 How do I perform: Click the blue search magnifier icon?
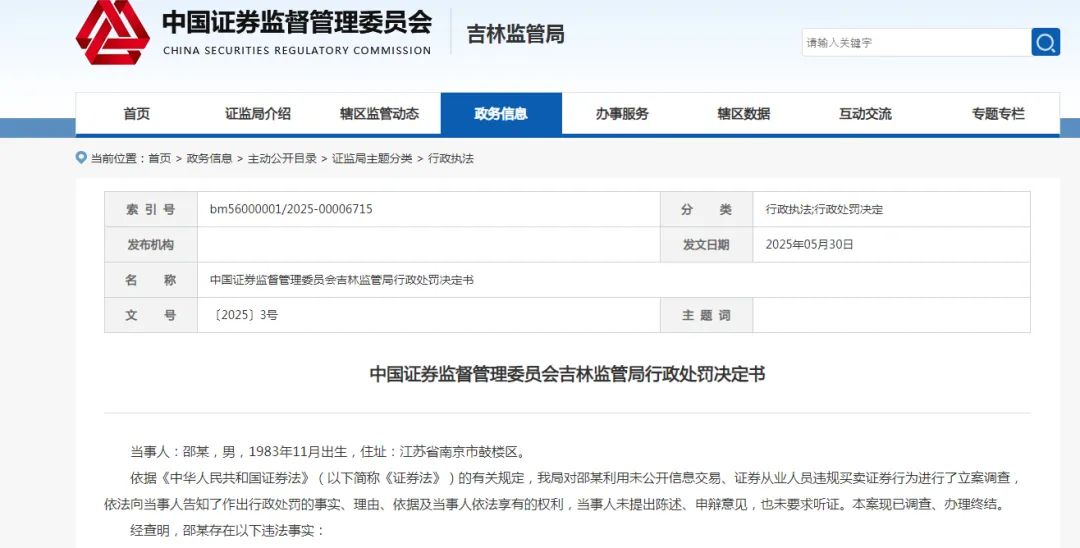pyautogui.click(x=1045, y=42)
